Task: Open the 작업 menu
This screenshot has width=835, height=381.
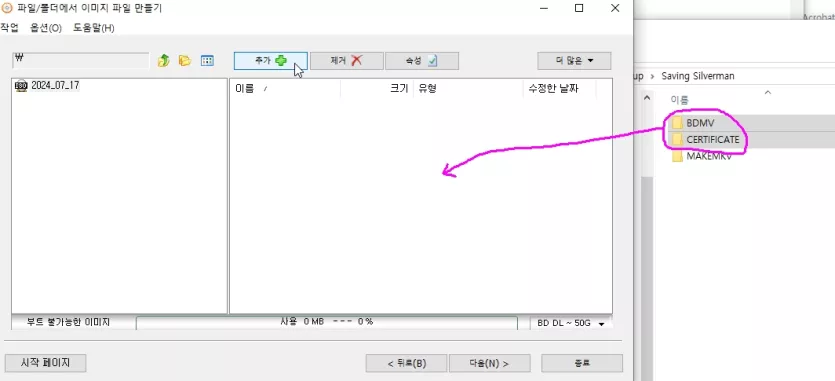Action: (9, 28)
